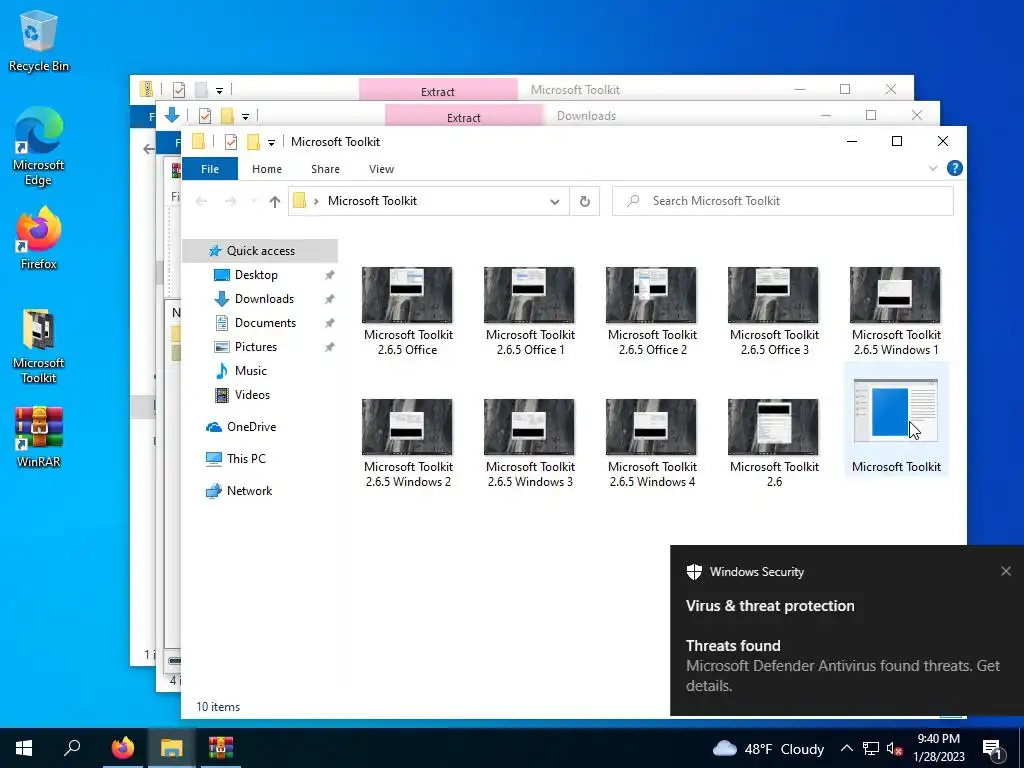Click Extract tab in the back Microsoft Toolkit window
1024x768 pixels.
(x=438, y=91)
